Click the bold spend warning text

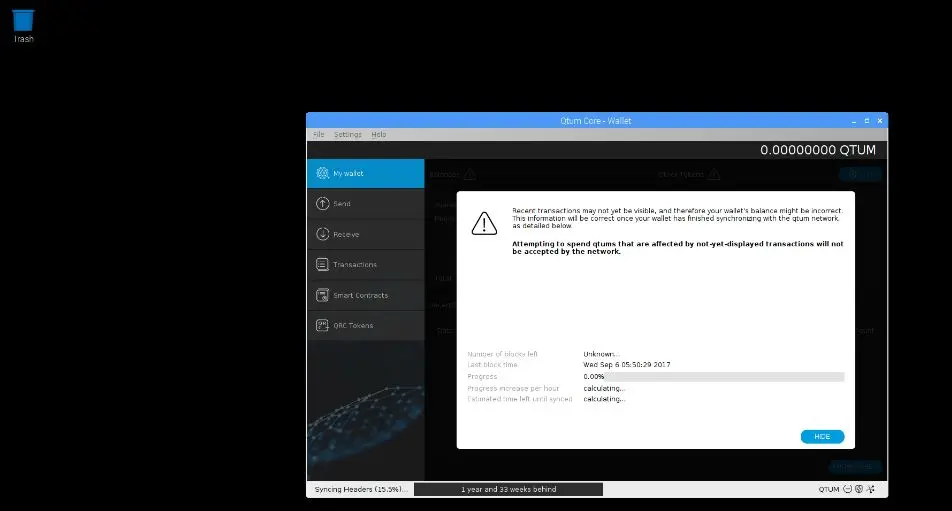(x=678, y=248)
